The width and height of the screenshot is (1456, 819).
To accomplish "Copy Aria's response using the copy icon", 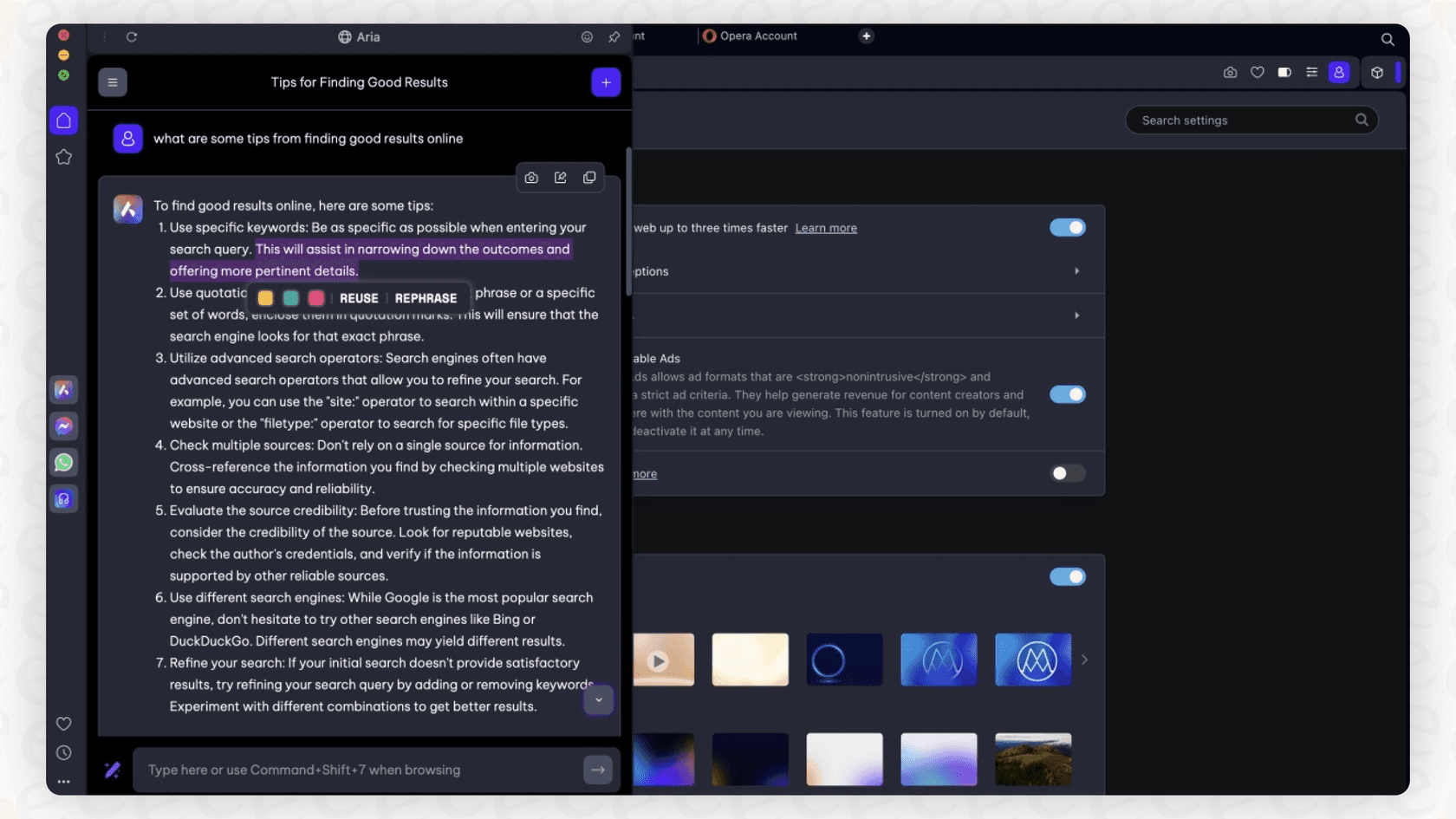I will point(589,177).
